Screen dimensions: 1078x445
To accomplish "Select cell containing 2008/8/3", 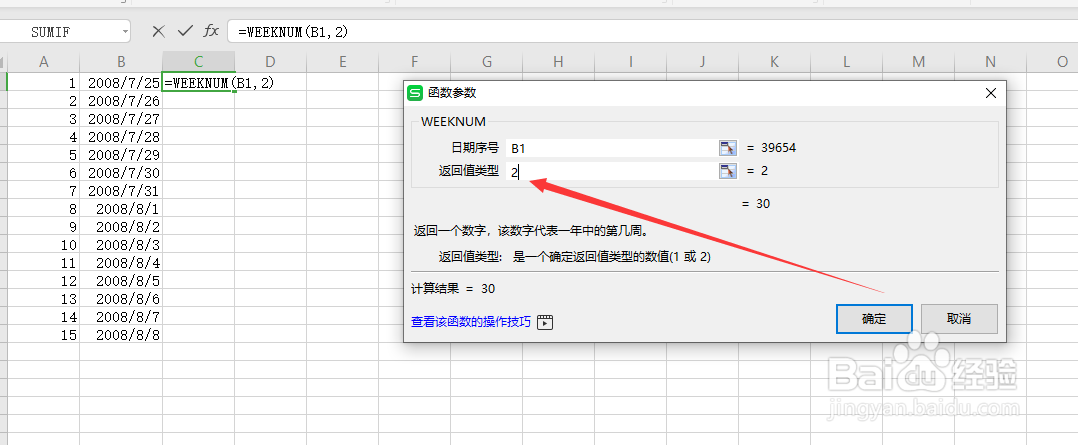I will coord(121,245).
